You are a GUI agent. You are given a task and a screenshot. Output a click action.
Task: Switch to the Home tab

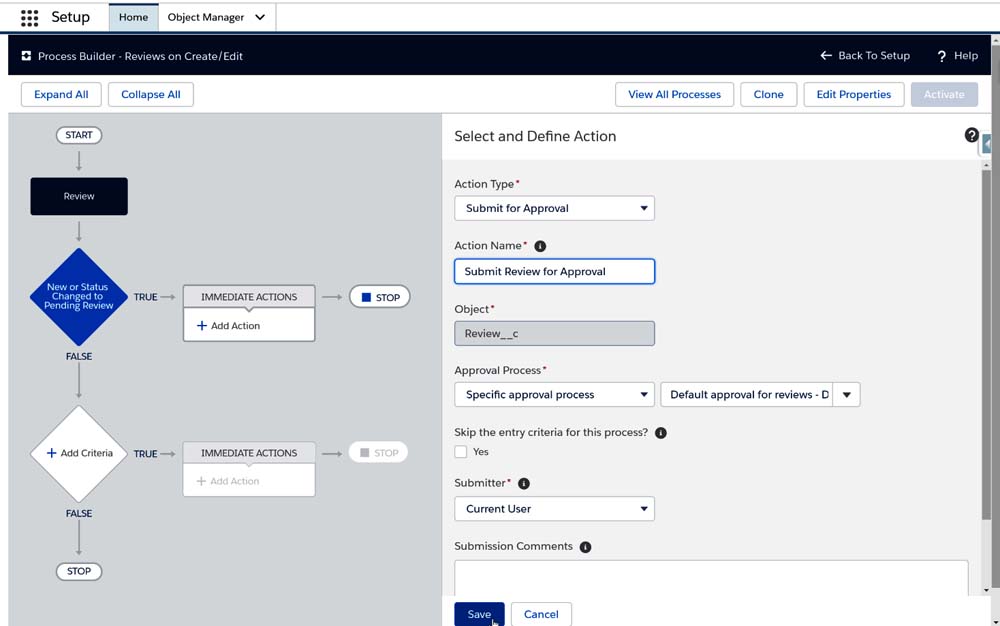pos(133,17)
